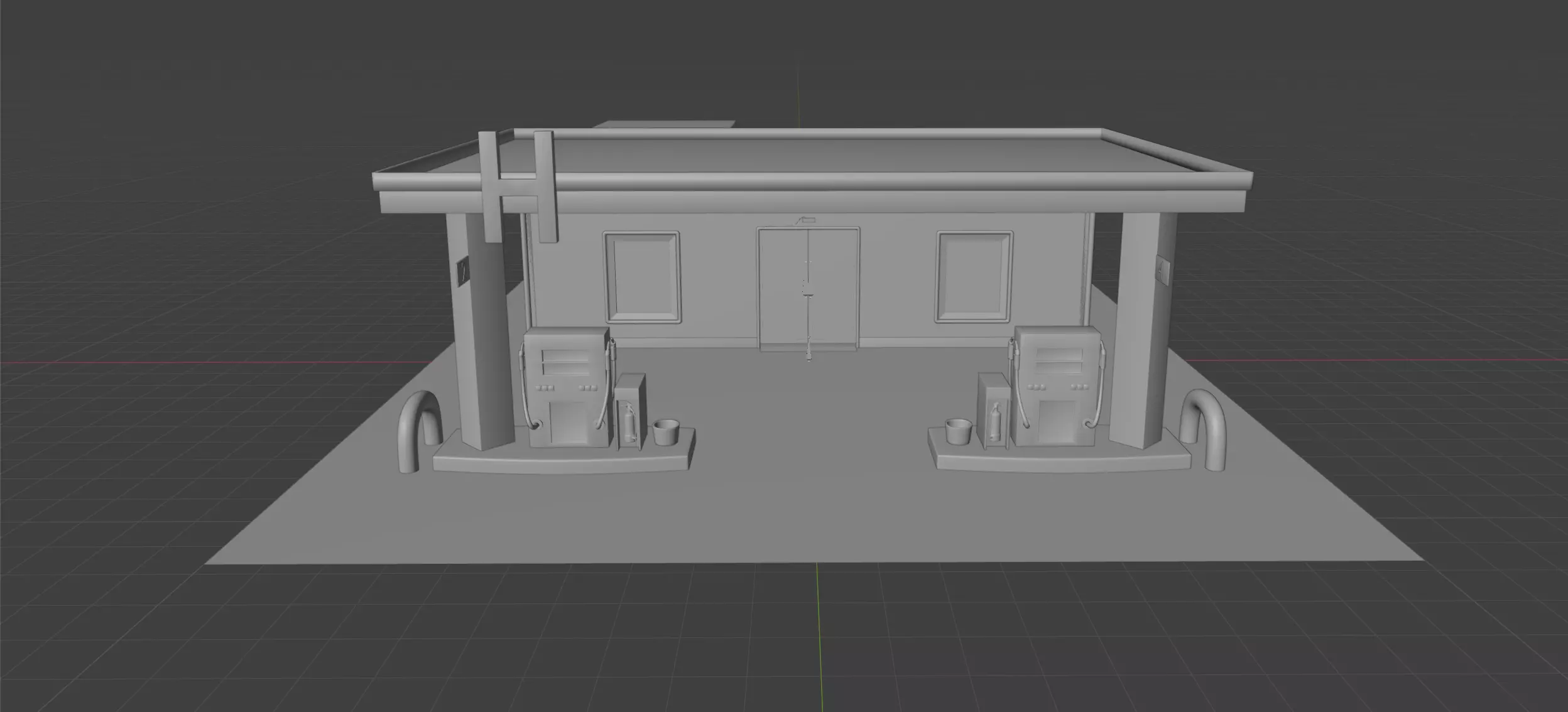Viewport: 1568px width, 712px height.
Task: Click the large H sign on canopy
Action: point(518,186)
